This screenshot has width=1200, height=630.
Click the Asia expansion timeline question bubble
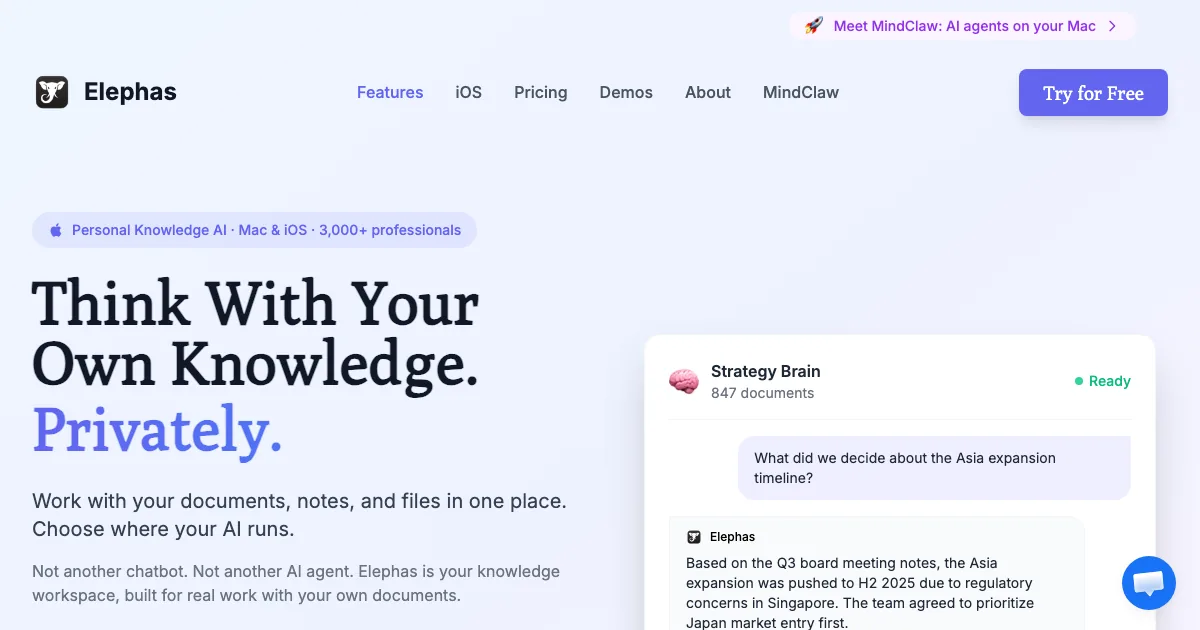pyautogui.click(x=934, y=468)
